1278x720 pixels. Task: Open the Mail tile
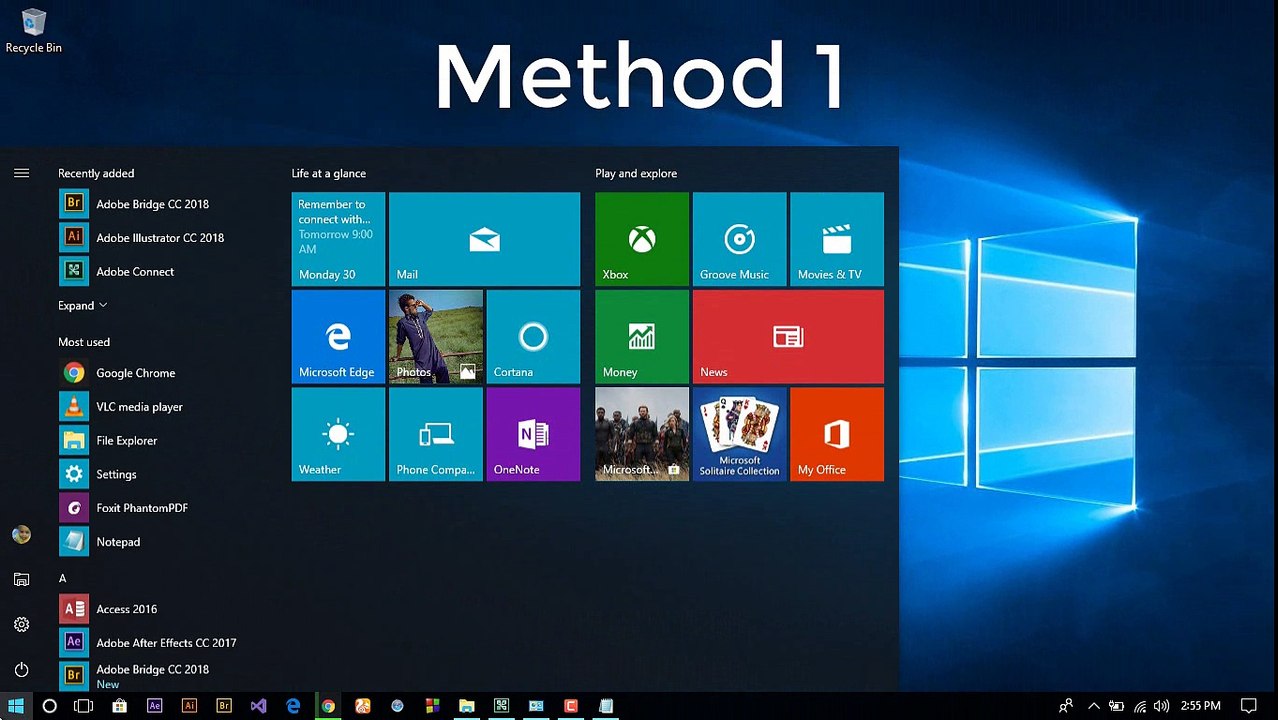[484, 239]
